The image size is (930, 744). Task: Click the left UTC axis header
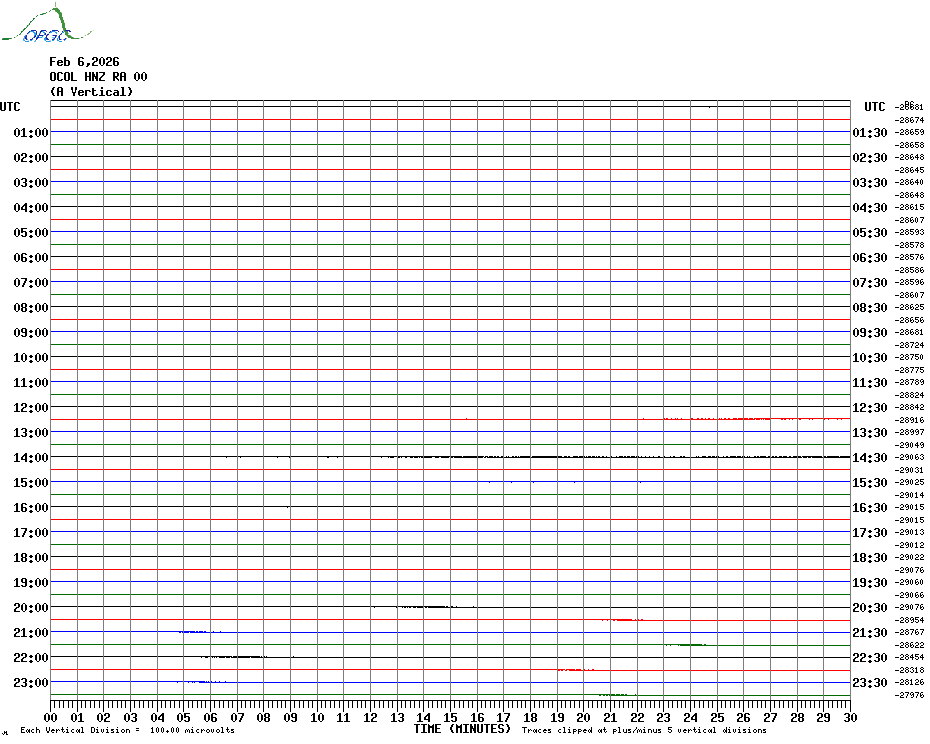(x=10, y=107)
